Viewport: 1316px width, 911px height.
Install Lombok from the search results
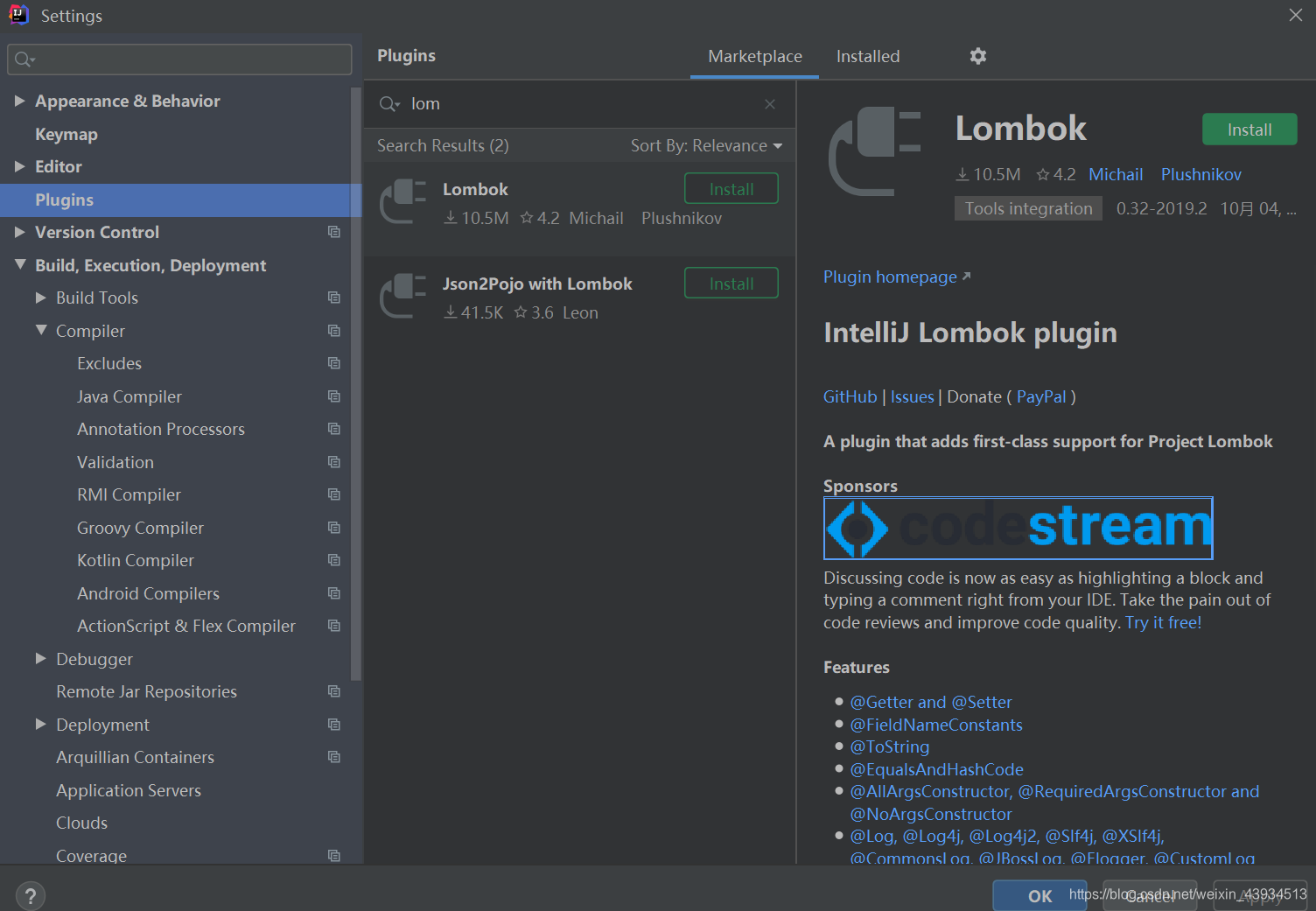pyautogui.click(x=731, y=189)
